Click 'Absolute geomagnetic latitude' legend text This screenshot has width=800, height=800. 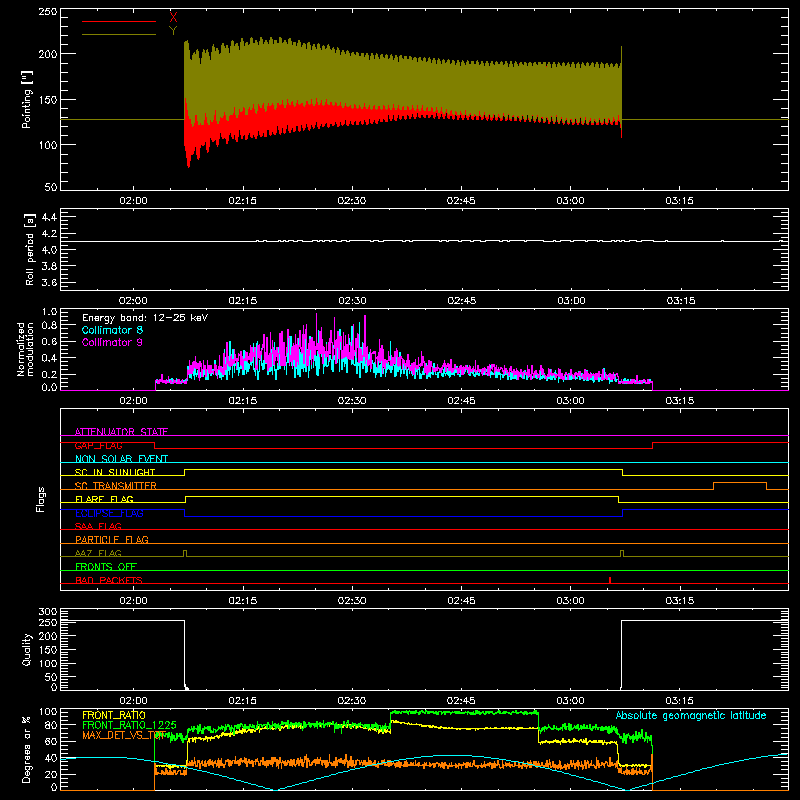pyautogui.click(x=691, y=715)
